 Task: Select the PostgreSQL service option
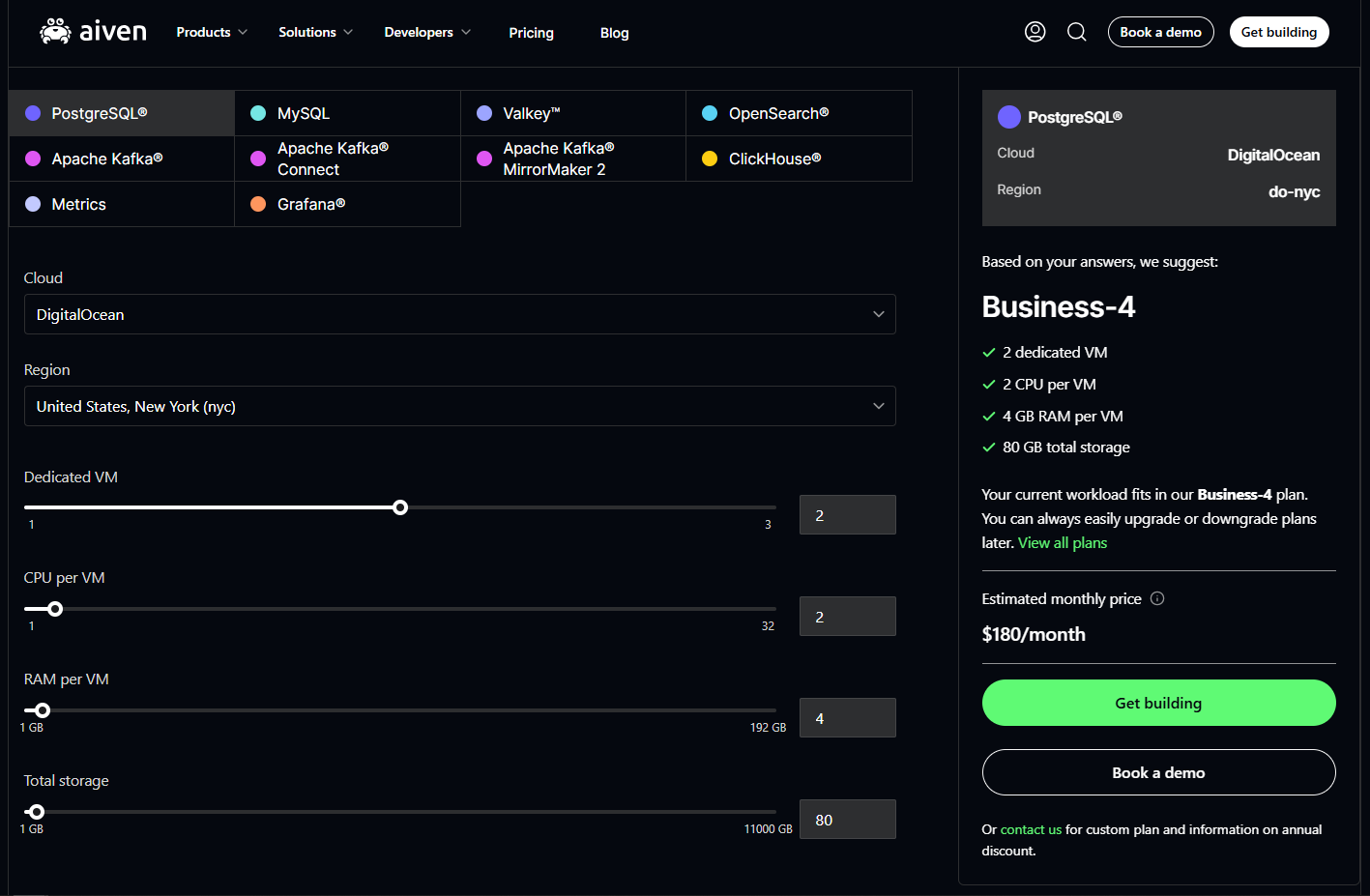click(x=122, y=113)
